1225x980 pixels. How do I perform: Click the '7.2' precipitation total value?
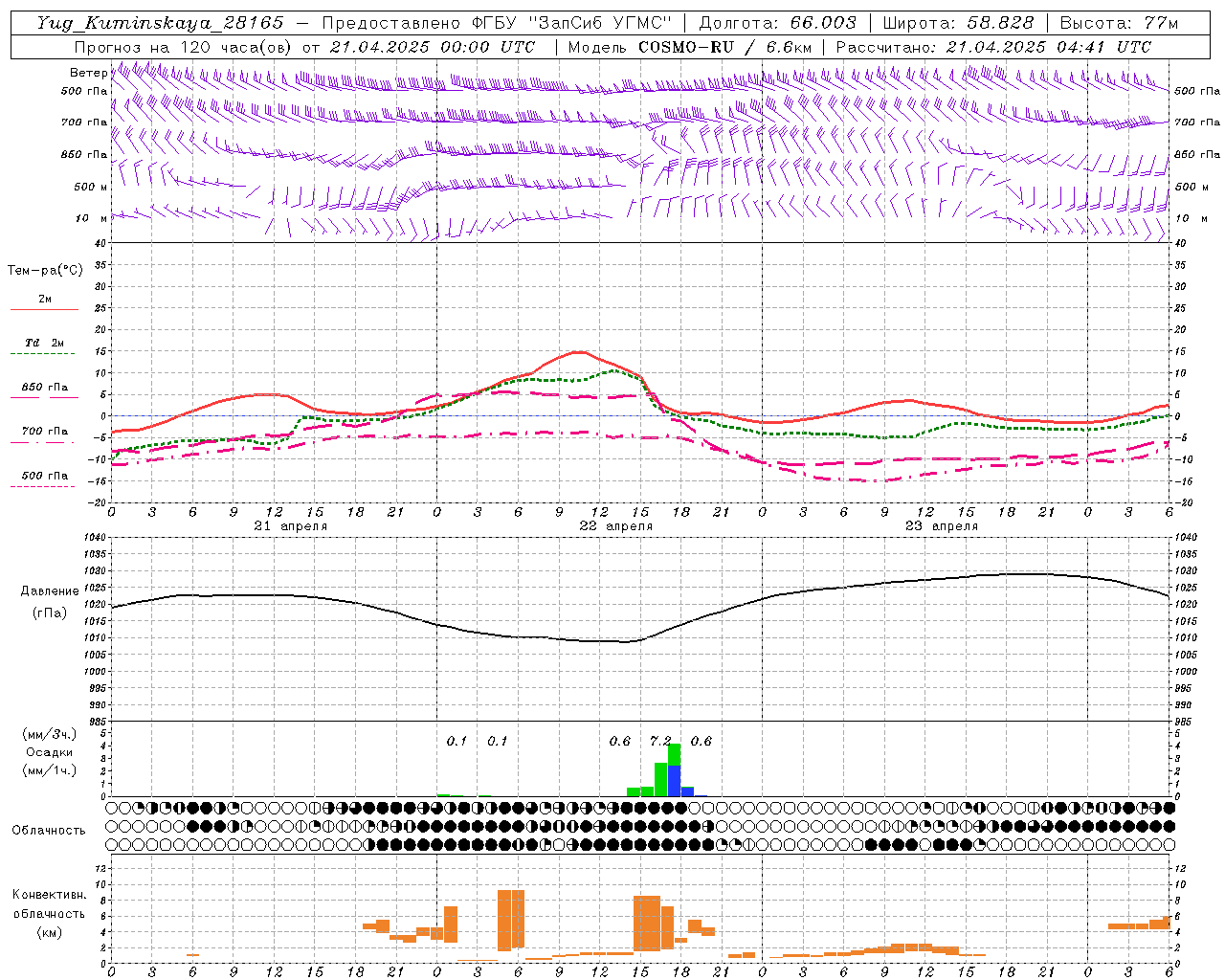660,741
